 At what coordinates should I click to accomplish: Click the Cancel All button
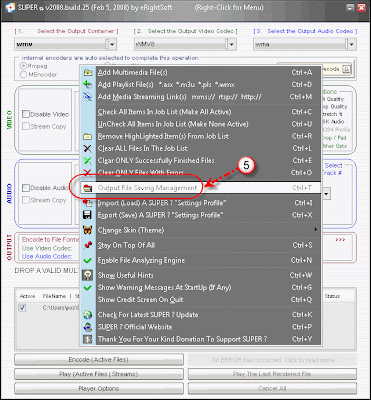272,389
